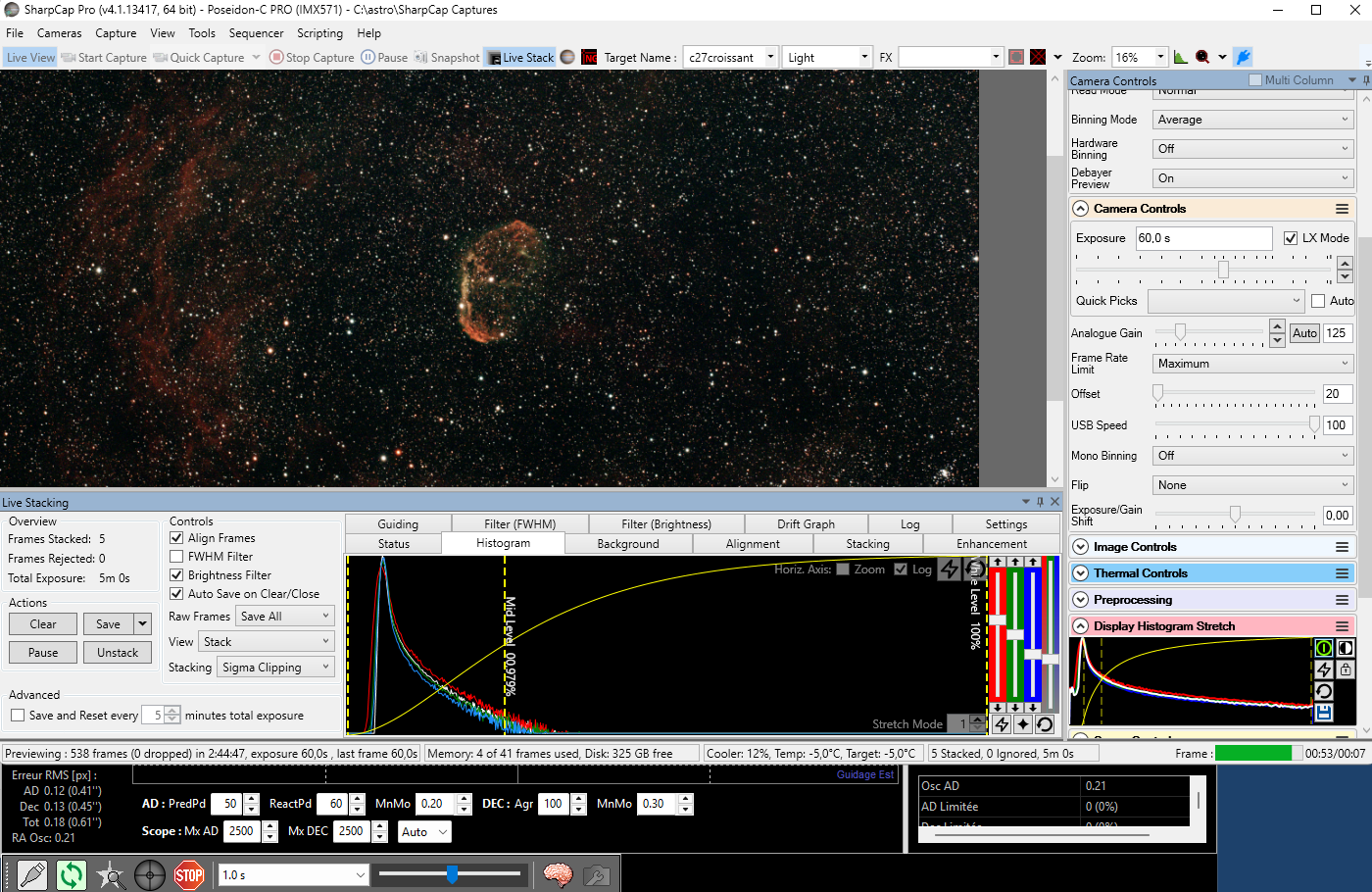Click the Auto button for Analogue Gain
Viewport: 1372px width, 892px height.
[x=1304, y=333]
